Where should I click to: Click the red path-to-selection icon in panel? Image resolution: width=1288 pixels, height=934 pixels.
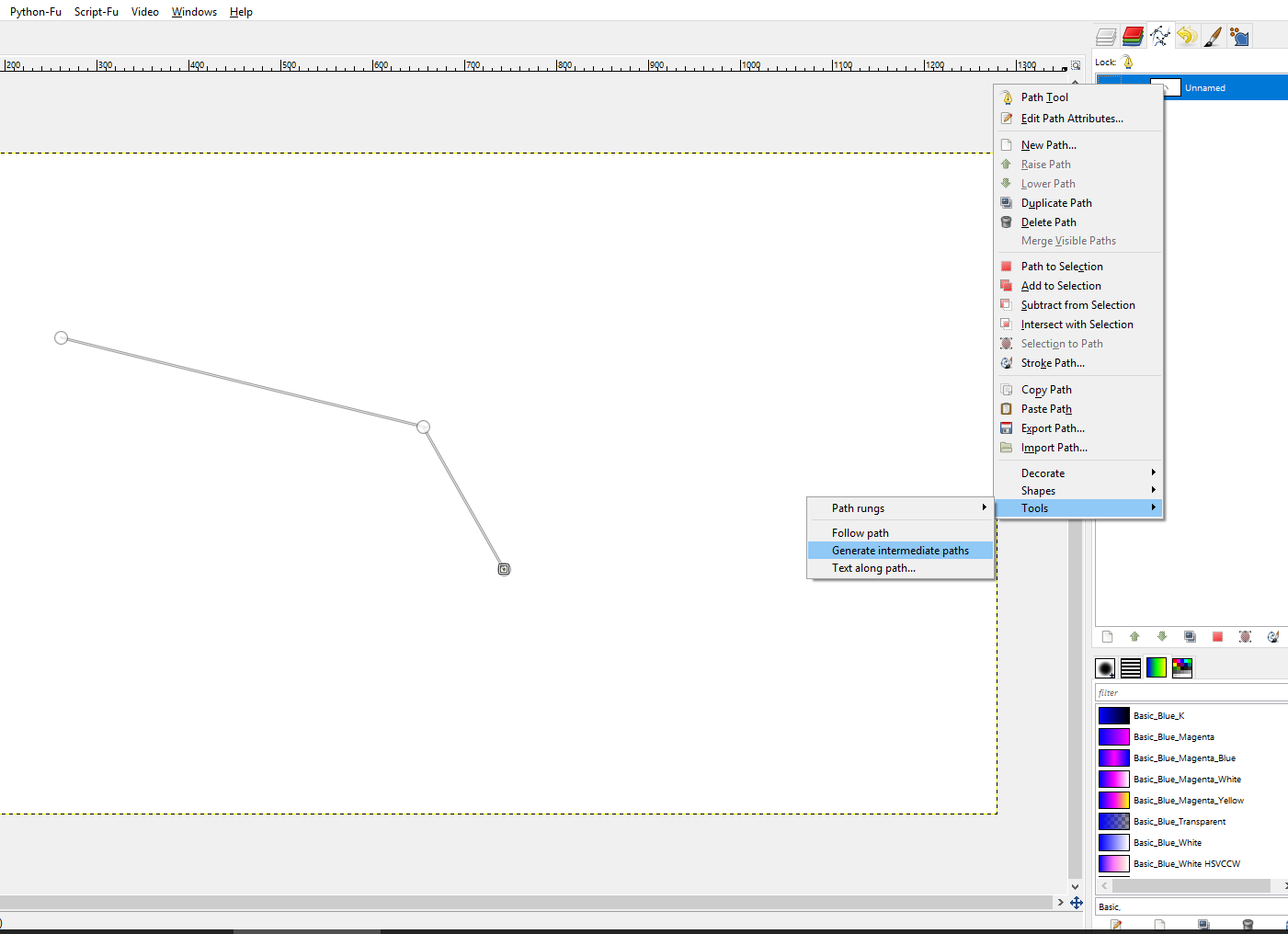pos(1217,637)
